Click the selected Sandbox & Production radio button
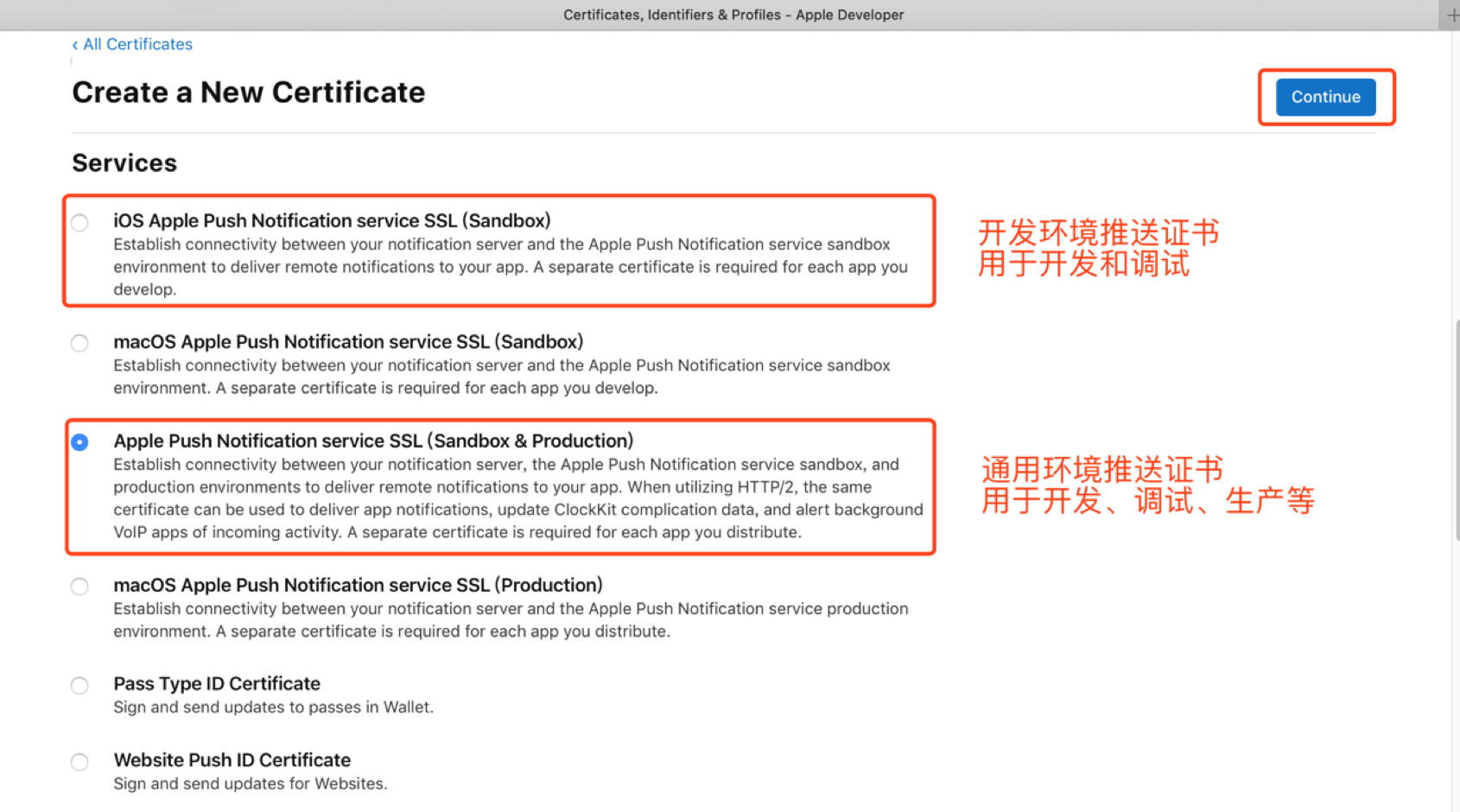The height and width of the screenshot is (812, 1460). tap(79, 442)
